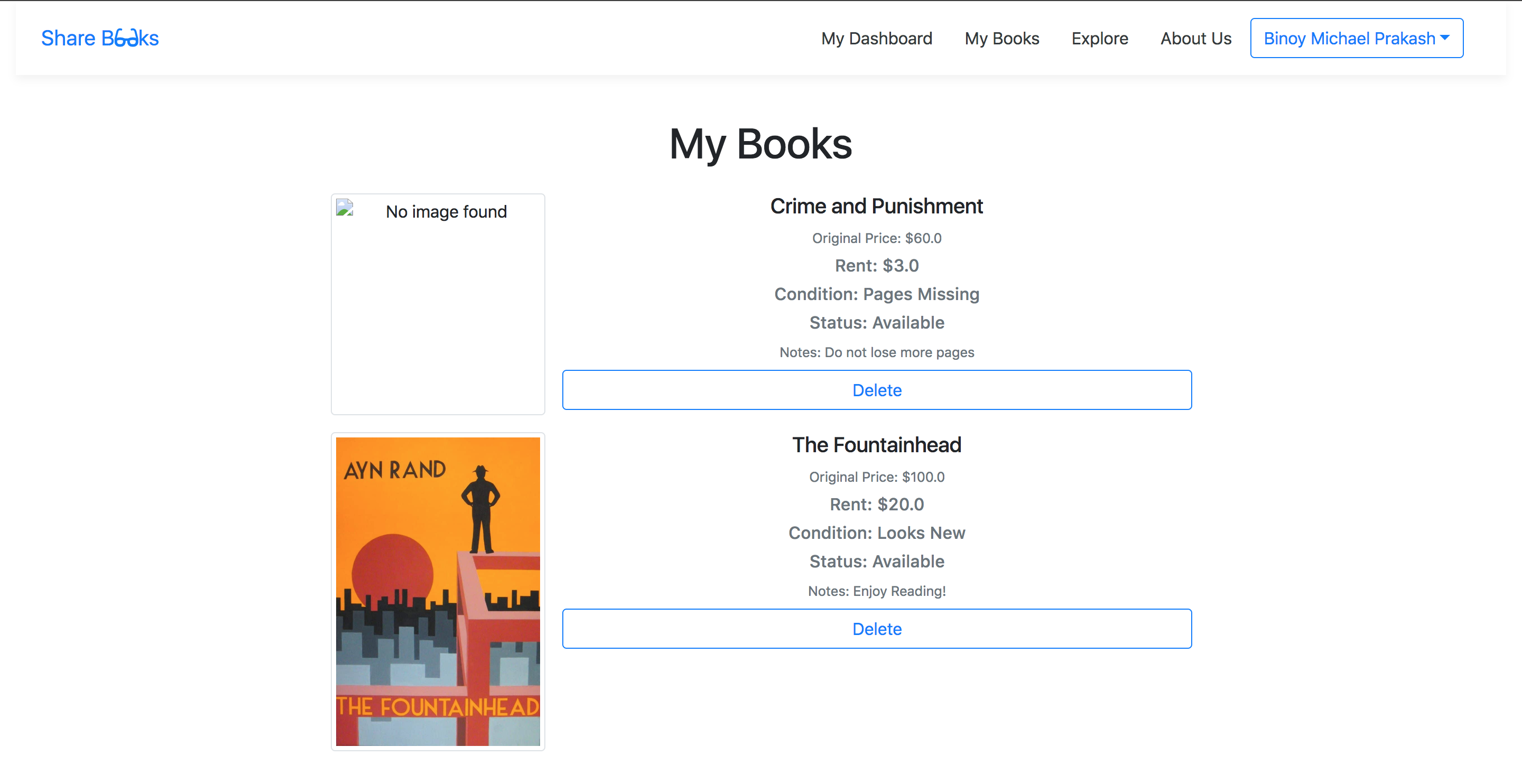The height and width of the screenshot is (784, 1522).
Task: Click the Crime and Punishment title
Action: pyautogui.click(x=876, y=206)
